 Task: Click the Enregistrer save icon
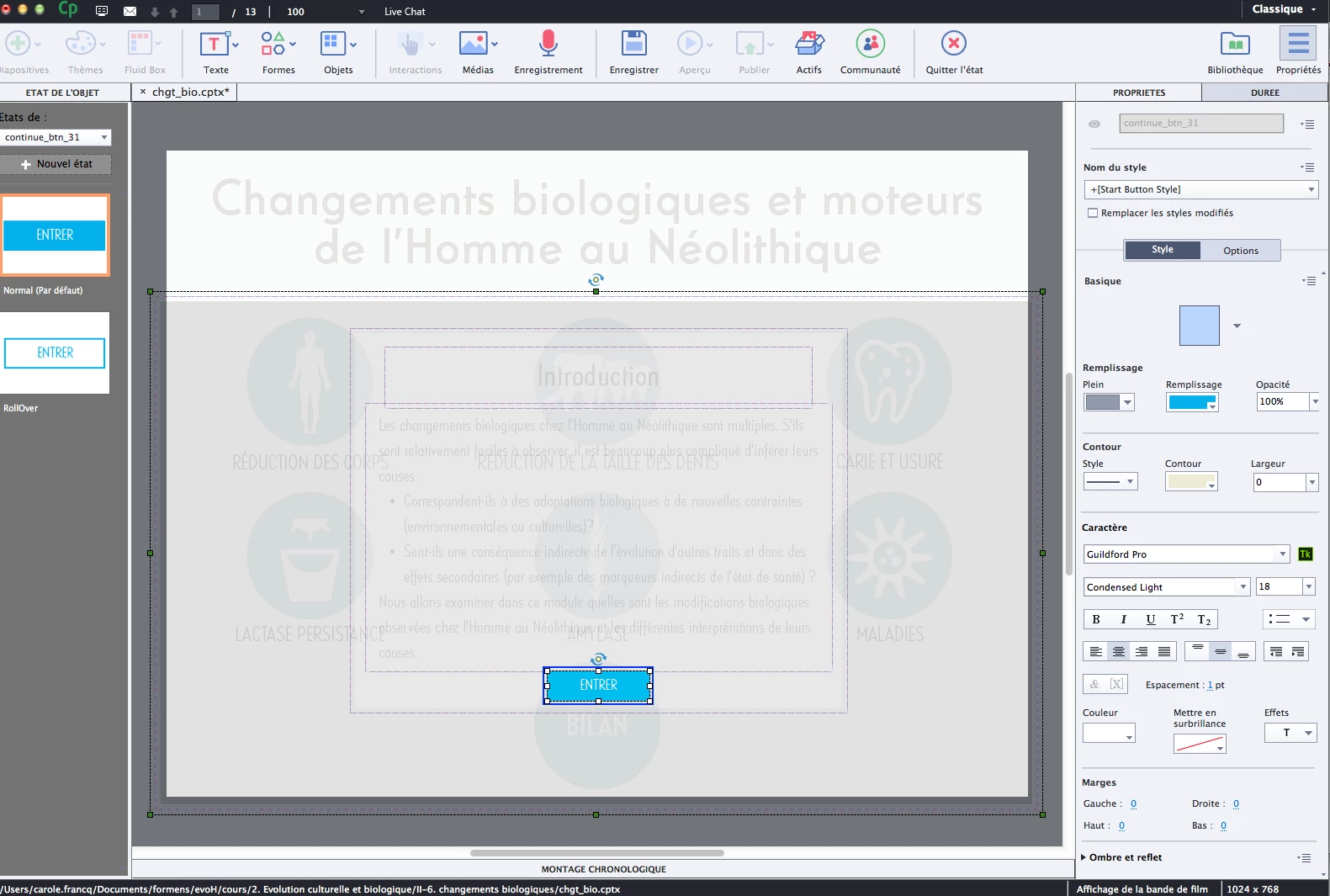click(x=633, y=43)
